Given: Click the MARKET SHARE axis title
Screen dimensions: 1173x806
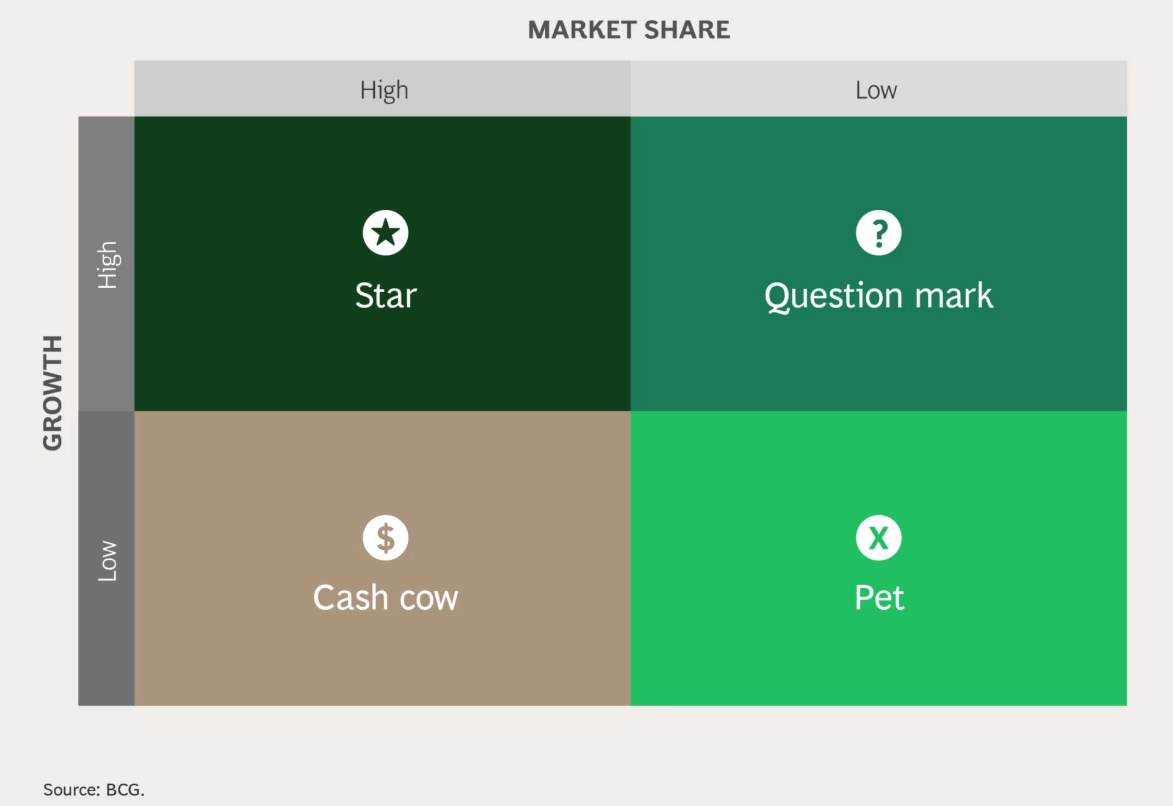Looking at the screenshot, I should click(x=629, y=30).
